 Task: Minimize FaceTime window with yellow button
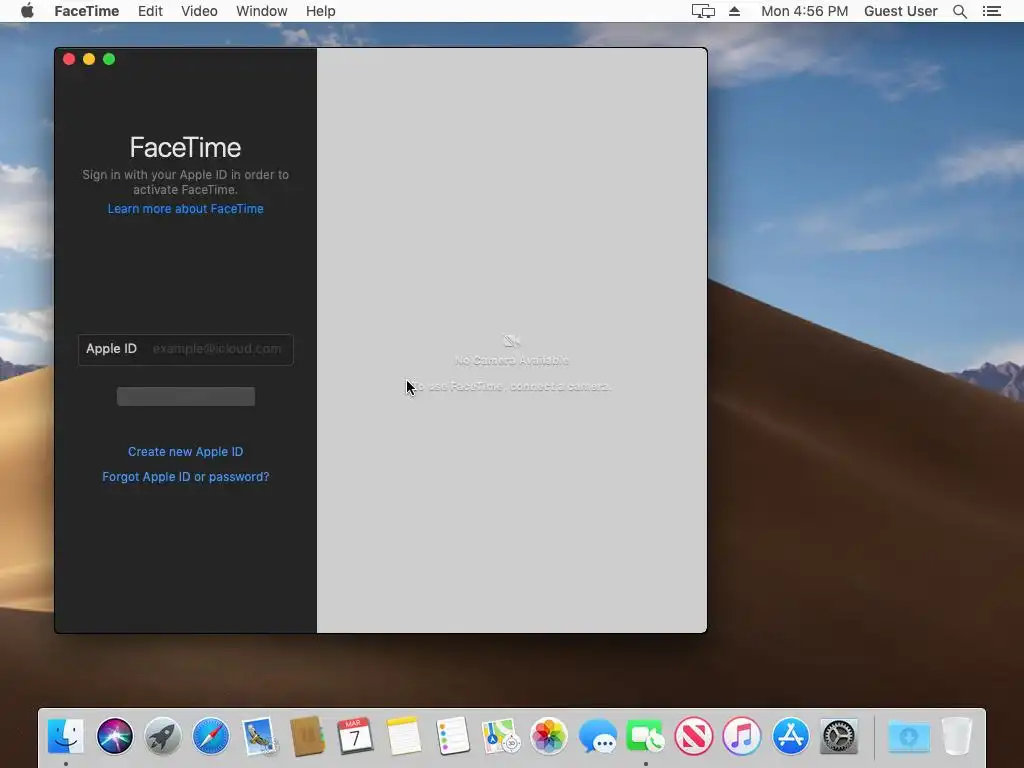pyautogui.click(x=89, y=59)
